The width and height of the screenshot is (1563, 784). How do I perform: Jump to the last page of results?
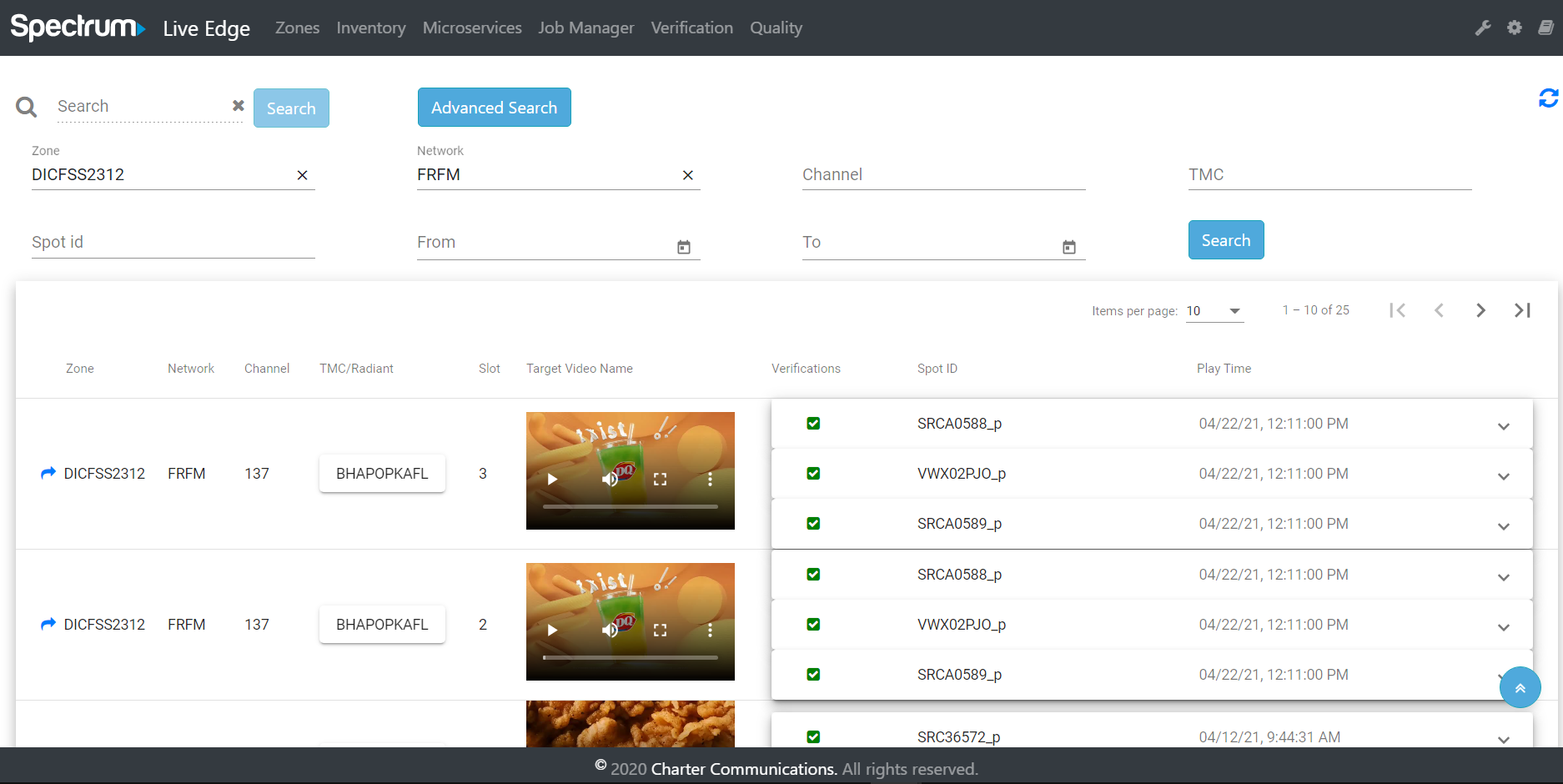click(x=1522, y=310)
